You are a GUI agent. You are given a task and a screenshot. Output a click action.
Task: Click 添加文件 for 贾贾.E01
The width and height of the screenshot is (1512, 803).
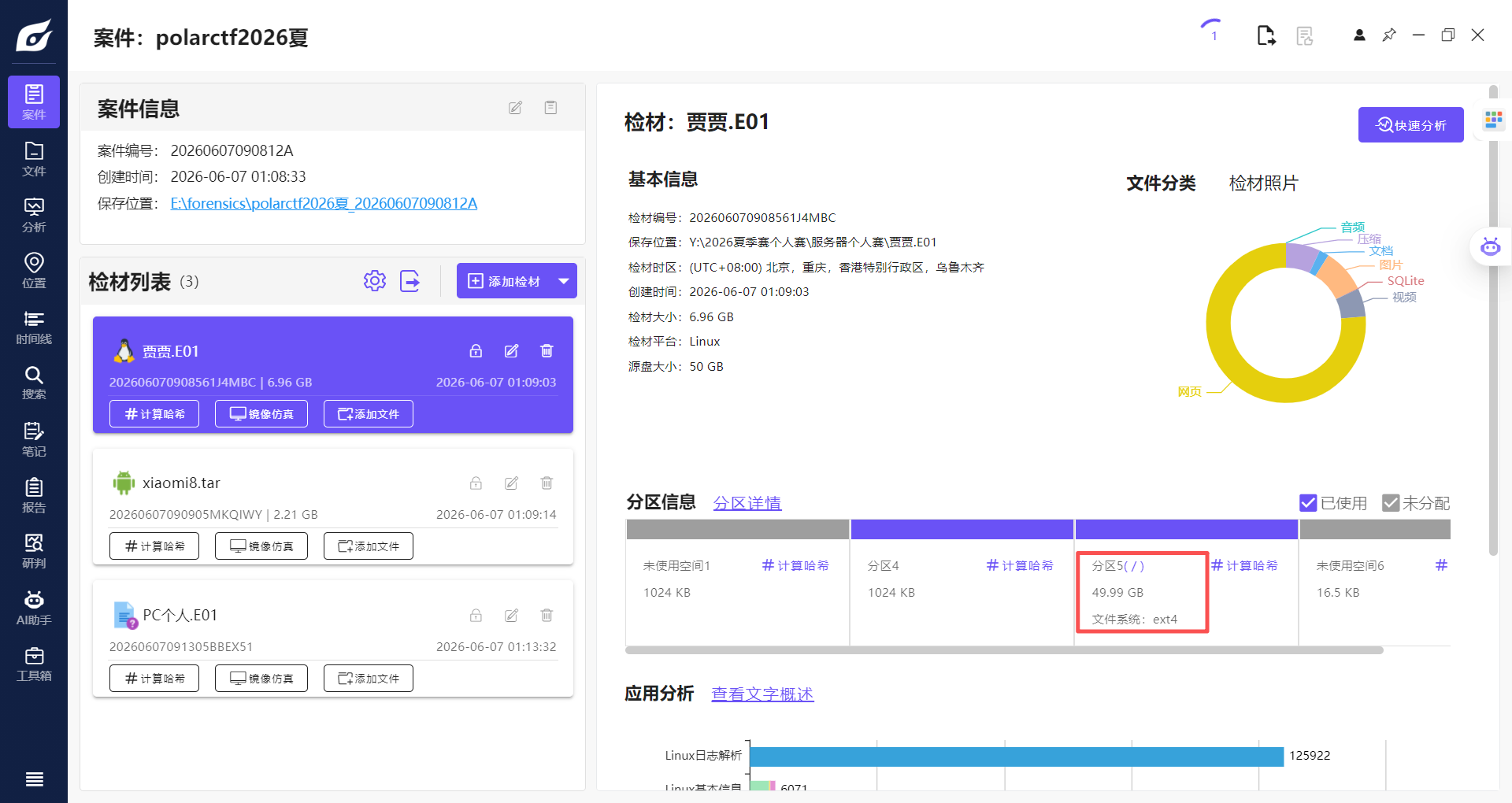pyautogui.click(x=369, y=414)
